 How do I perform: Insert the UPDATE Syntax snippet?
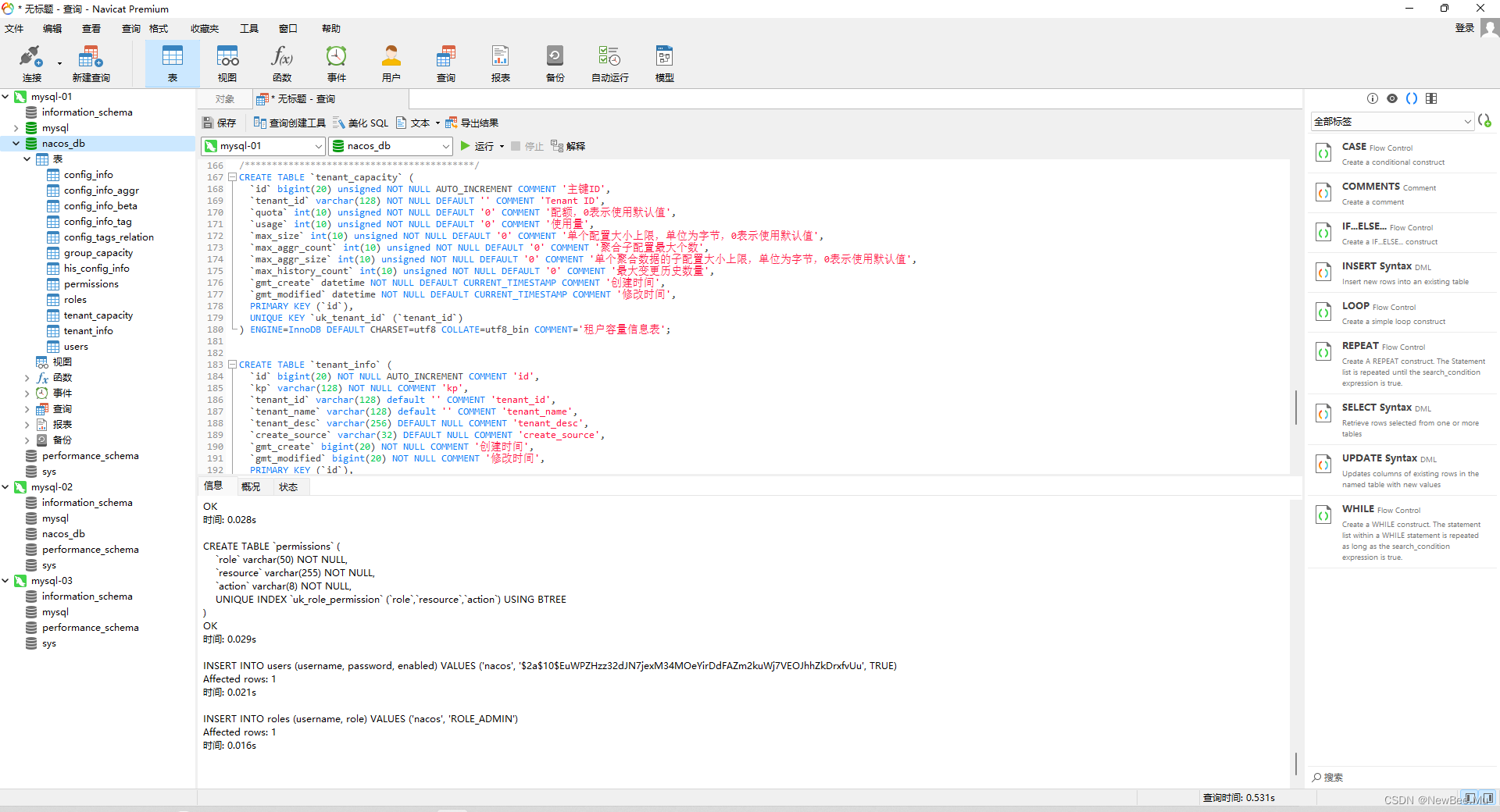click(x=1402, y=471)
